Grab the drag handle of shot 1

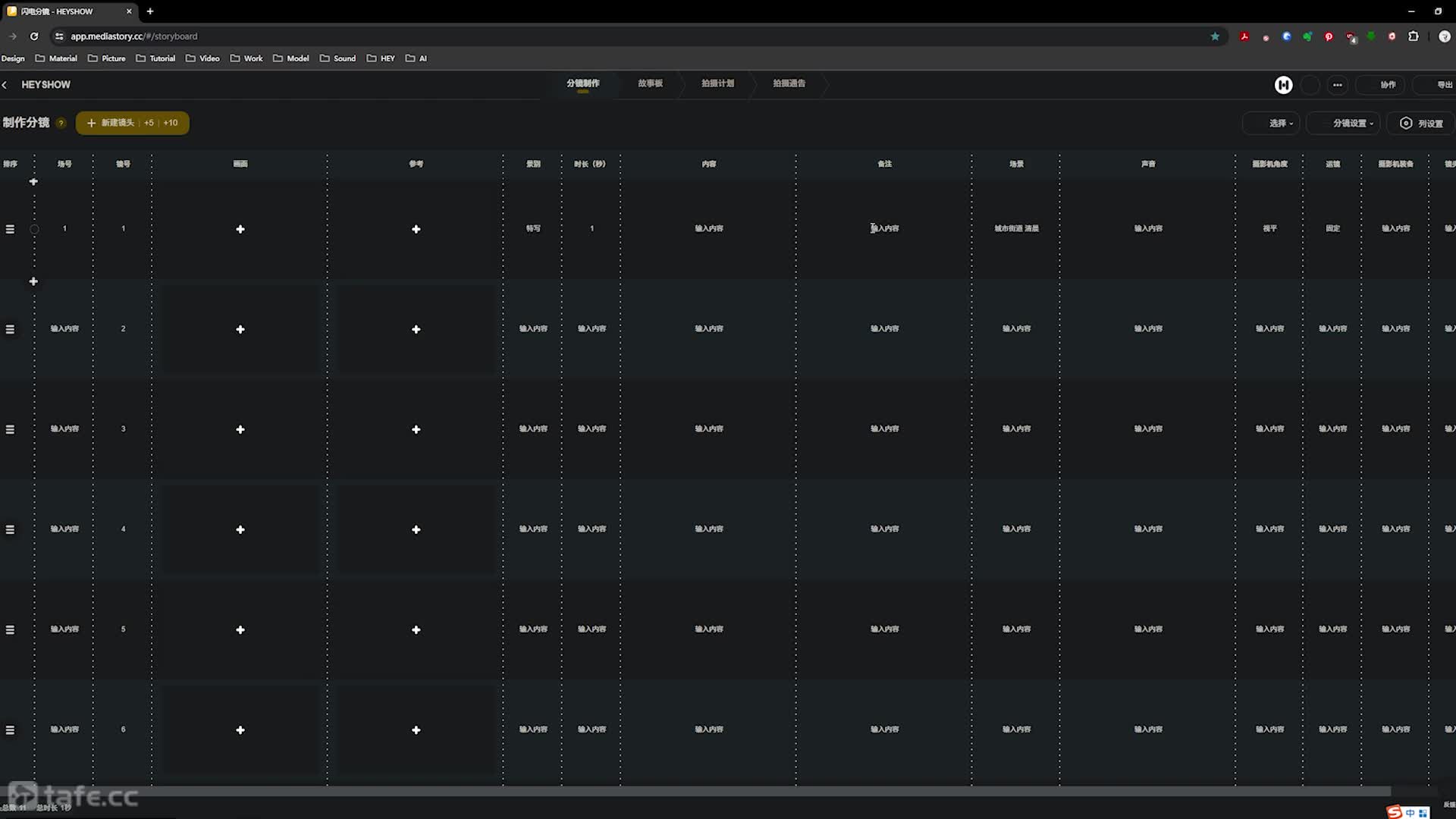10,229
